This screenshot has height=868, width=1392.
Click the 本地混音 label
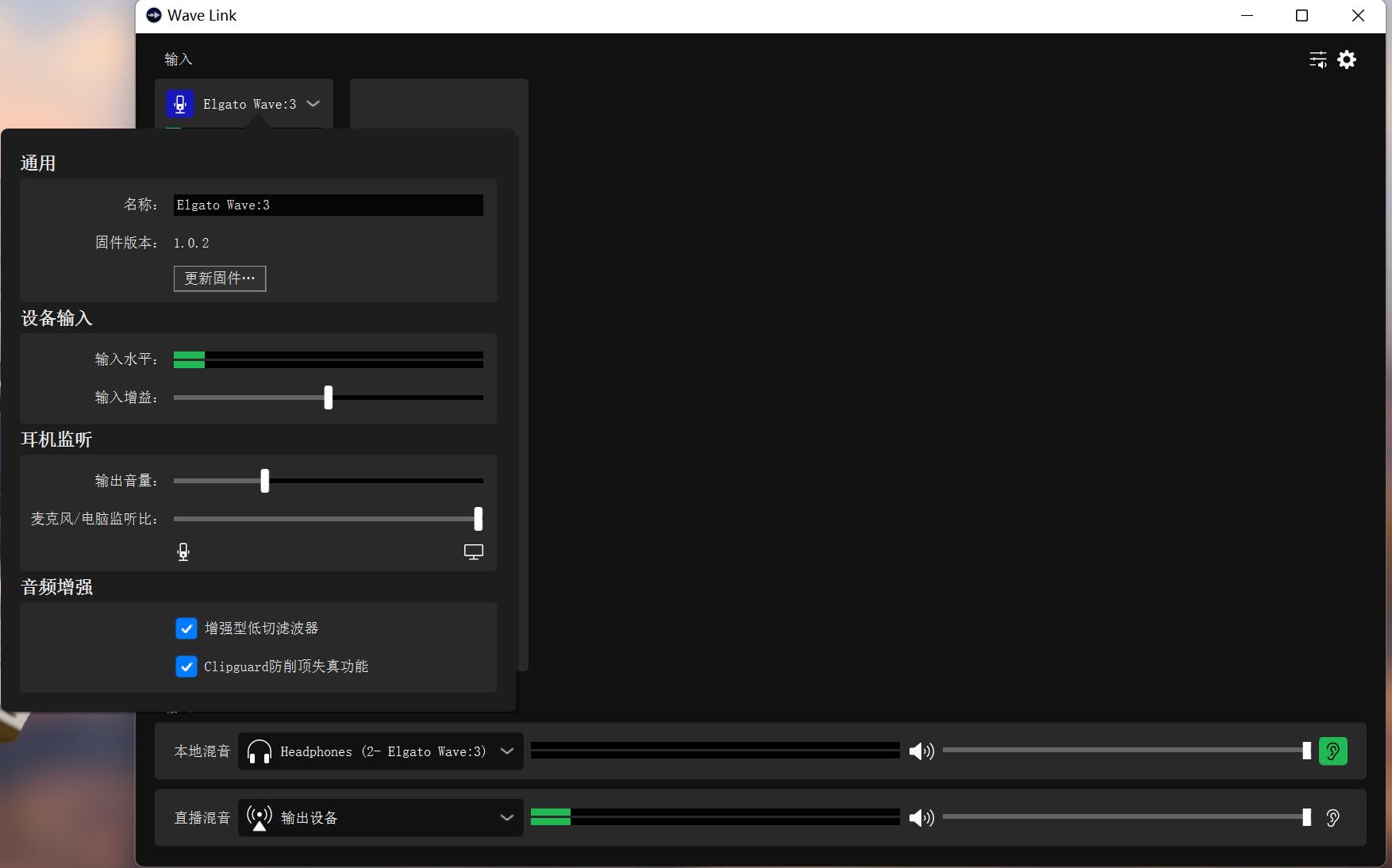click(x=202, y=751)
